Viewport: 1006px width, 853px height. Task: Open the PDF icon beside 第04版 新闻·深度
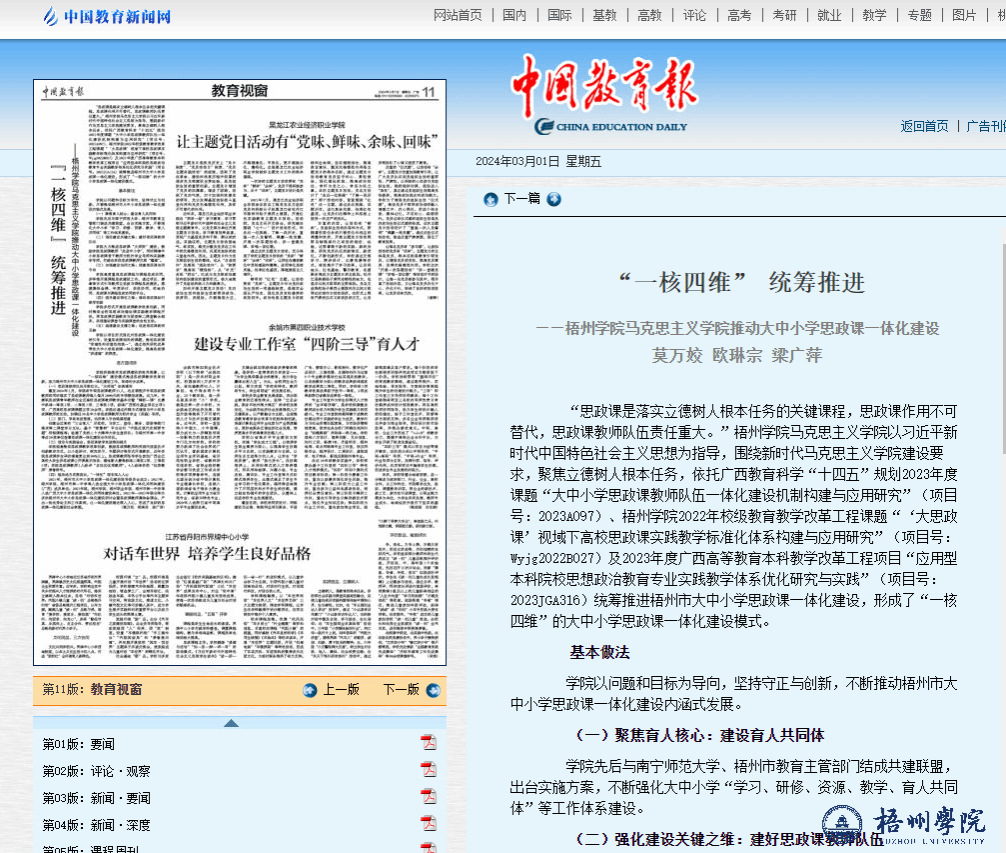click(428, 824)
